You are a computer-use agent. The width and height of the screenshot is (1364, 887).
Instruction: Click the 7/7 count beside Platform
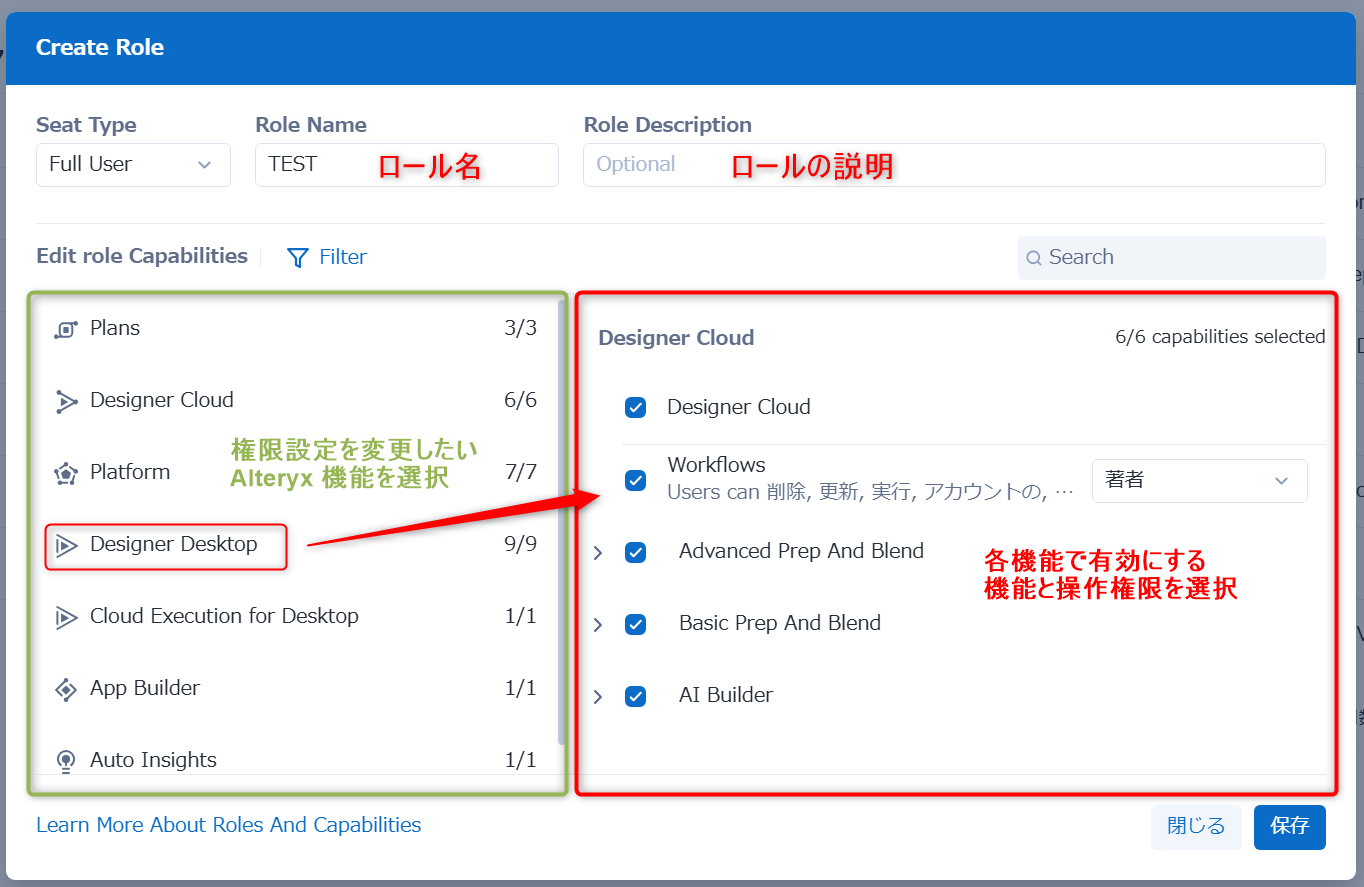(521, 472)
